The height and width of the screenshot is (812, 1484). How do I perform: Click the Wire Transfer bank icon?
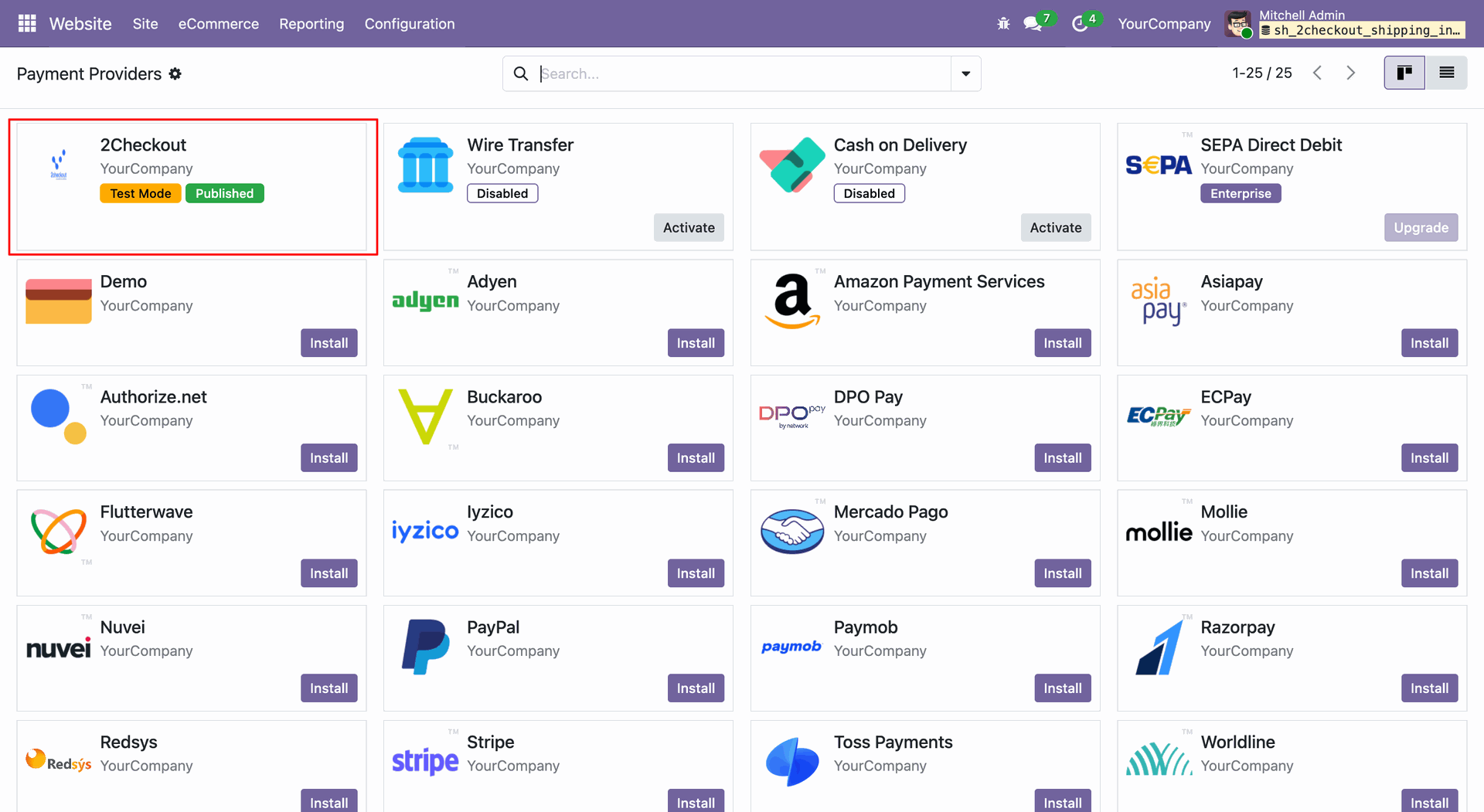pos(425,165)
